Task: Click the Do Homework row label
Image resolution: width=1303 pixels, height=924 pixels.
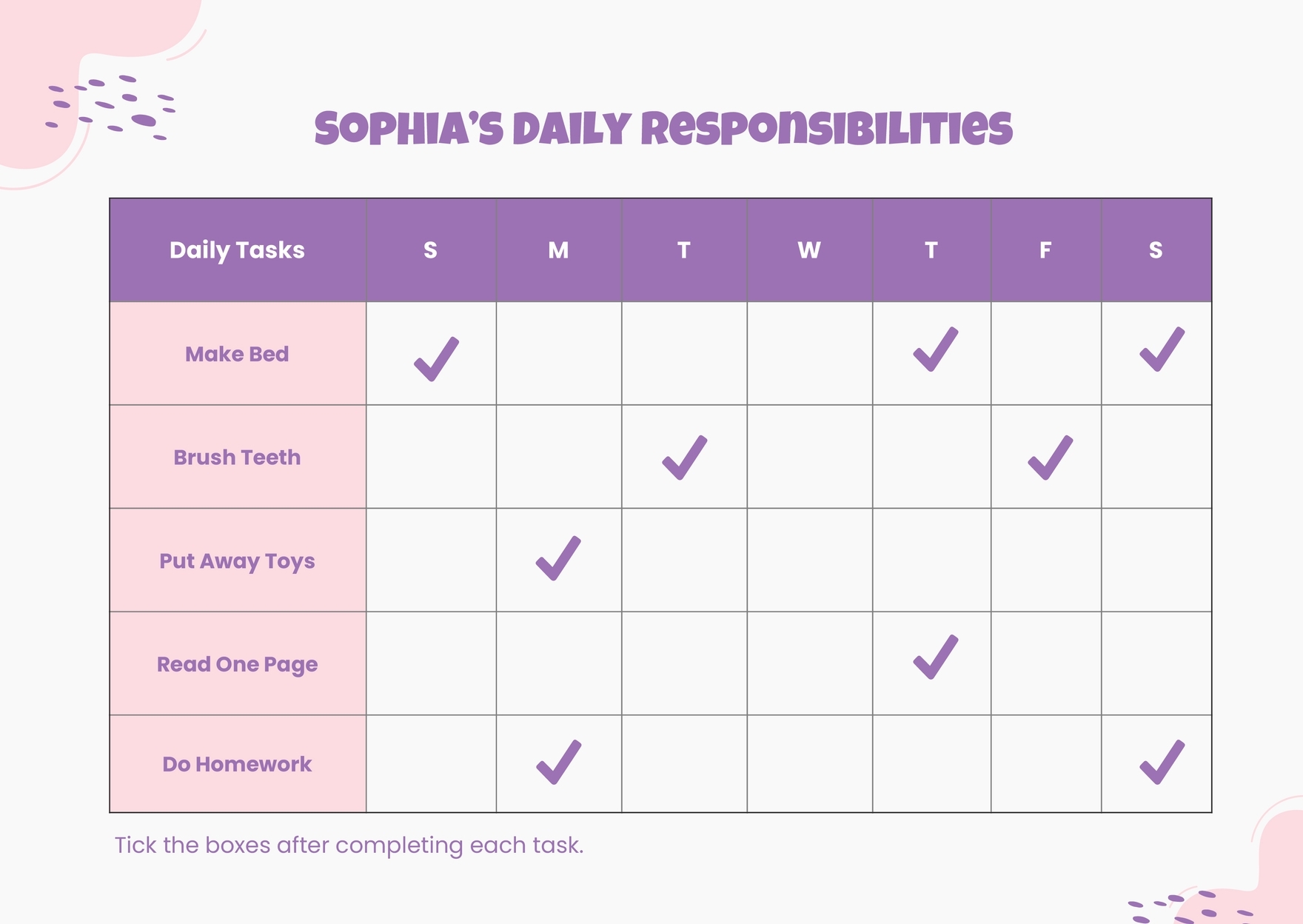Action: tap(237, 764)
